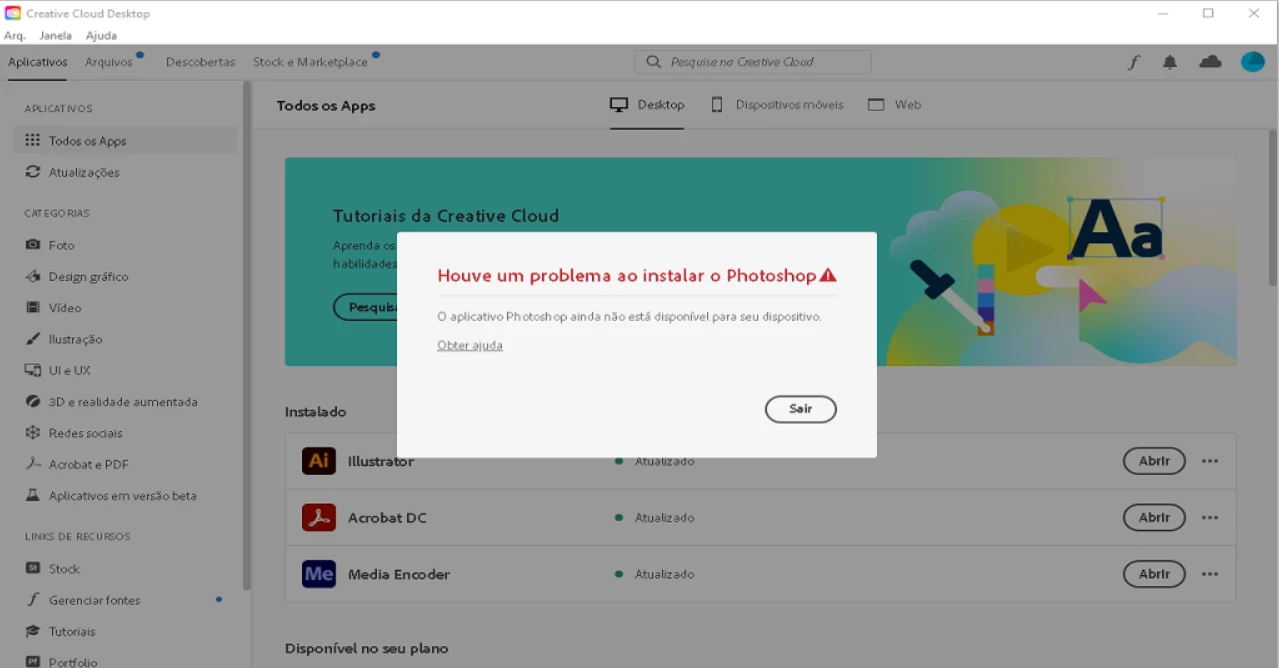
Task: Click the Tutoriais da Creative Cloud title
Action: [x=446, y=215]
